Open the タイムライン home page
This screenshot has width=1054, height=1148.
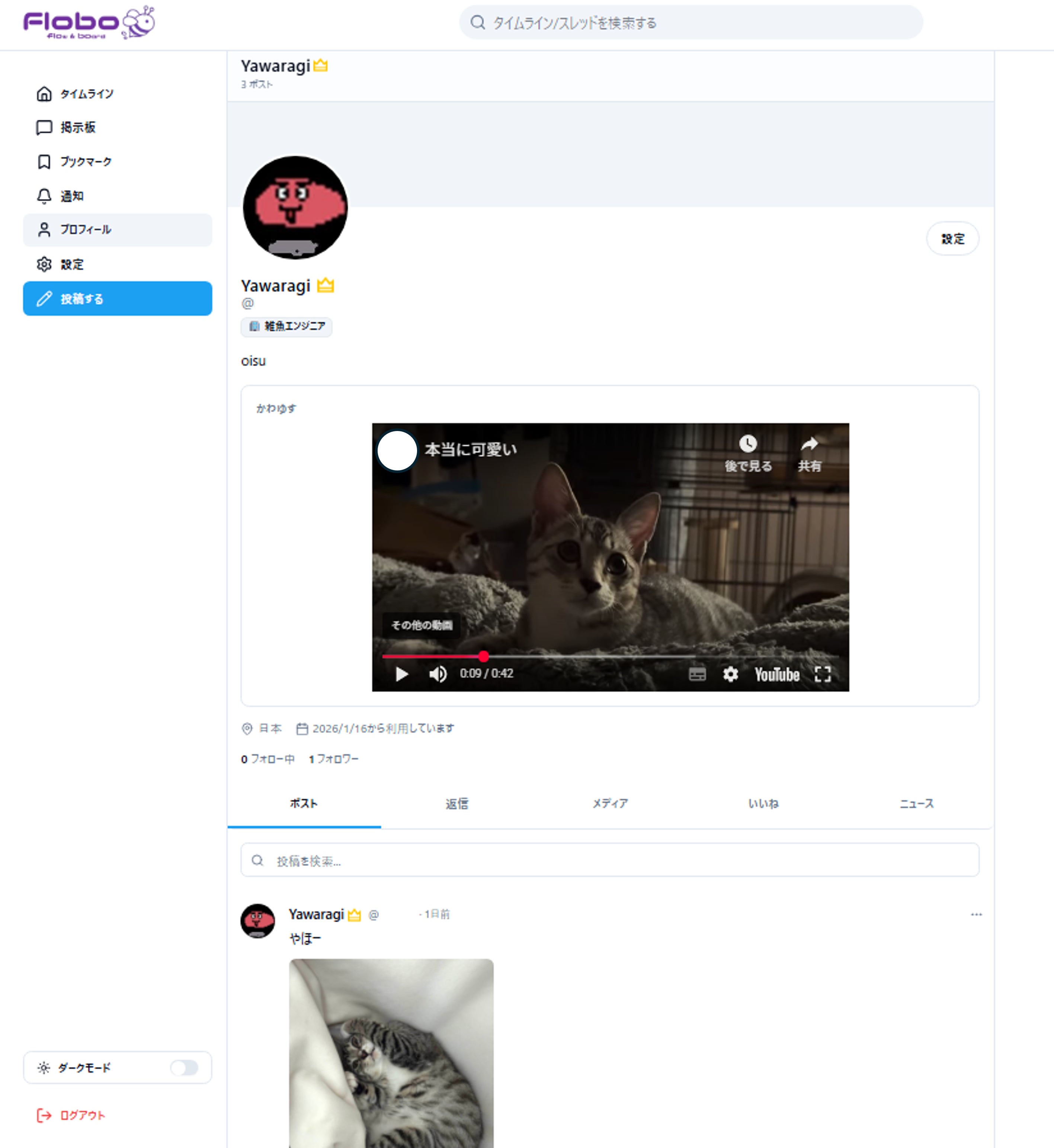pyautogui.click(x=86, y=94)
